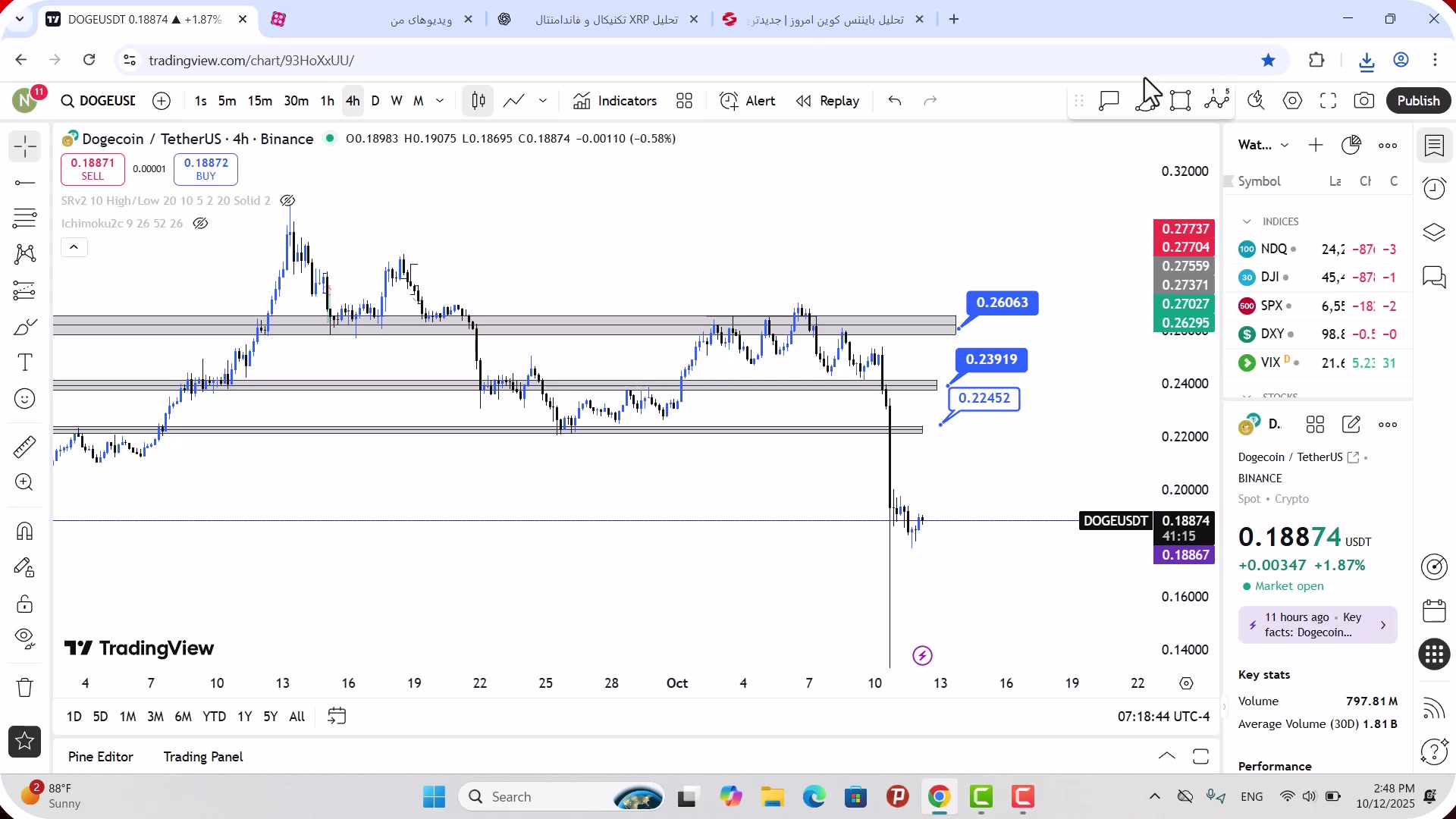Open chart settings hexagon icon

click(x=1292, y=101)
